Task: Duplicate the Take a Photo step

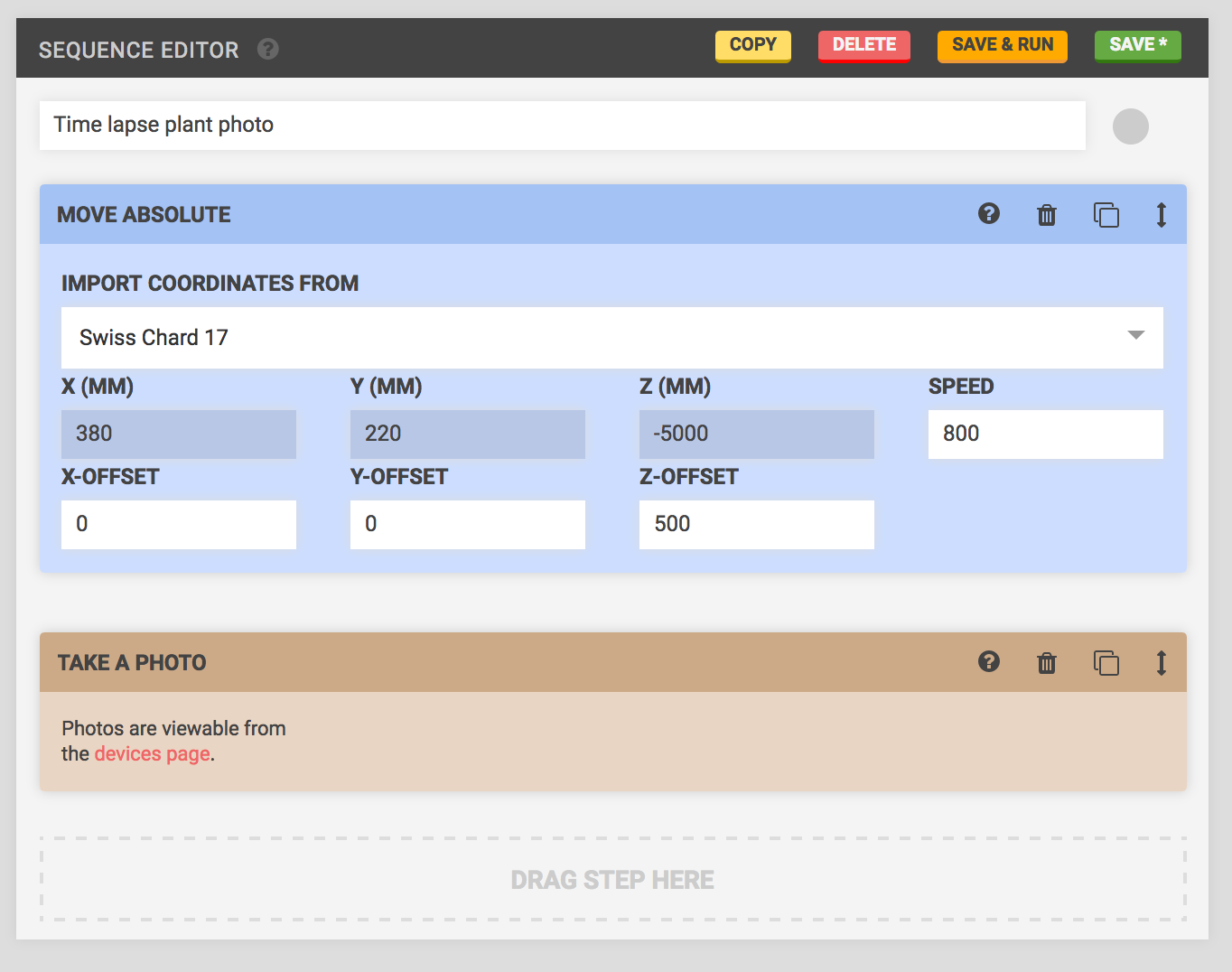Action: [x=1106, y=663]
